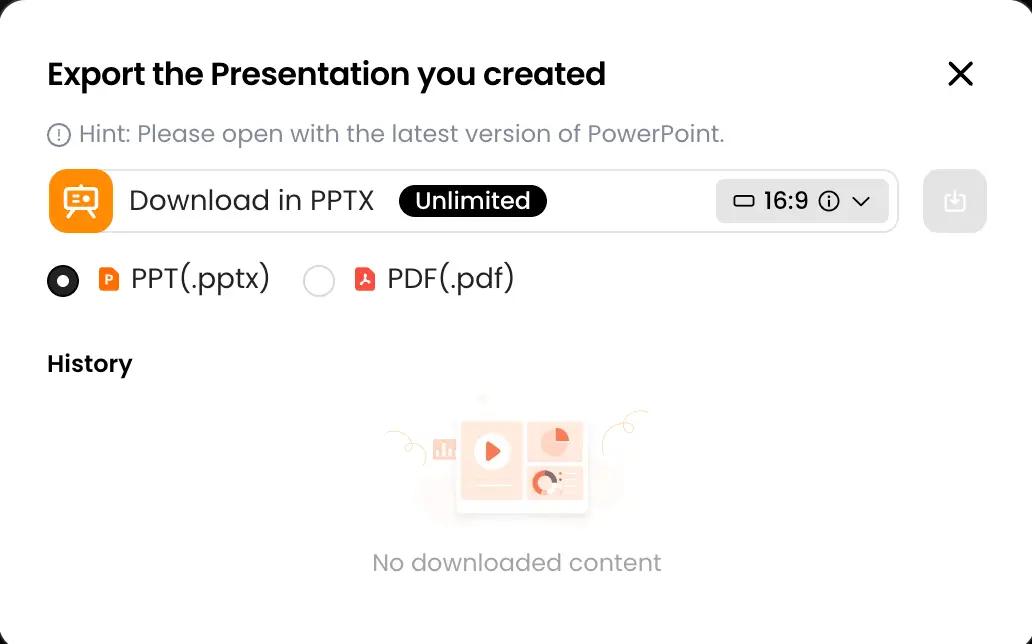Open the info tooltip next to 16:9
1032x644 pixels.
[x=829, y=201]
